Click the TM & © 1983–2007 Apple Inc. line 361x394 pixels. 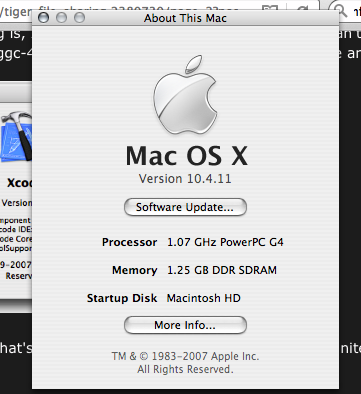click(x=185, y=356)
